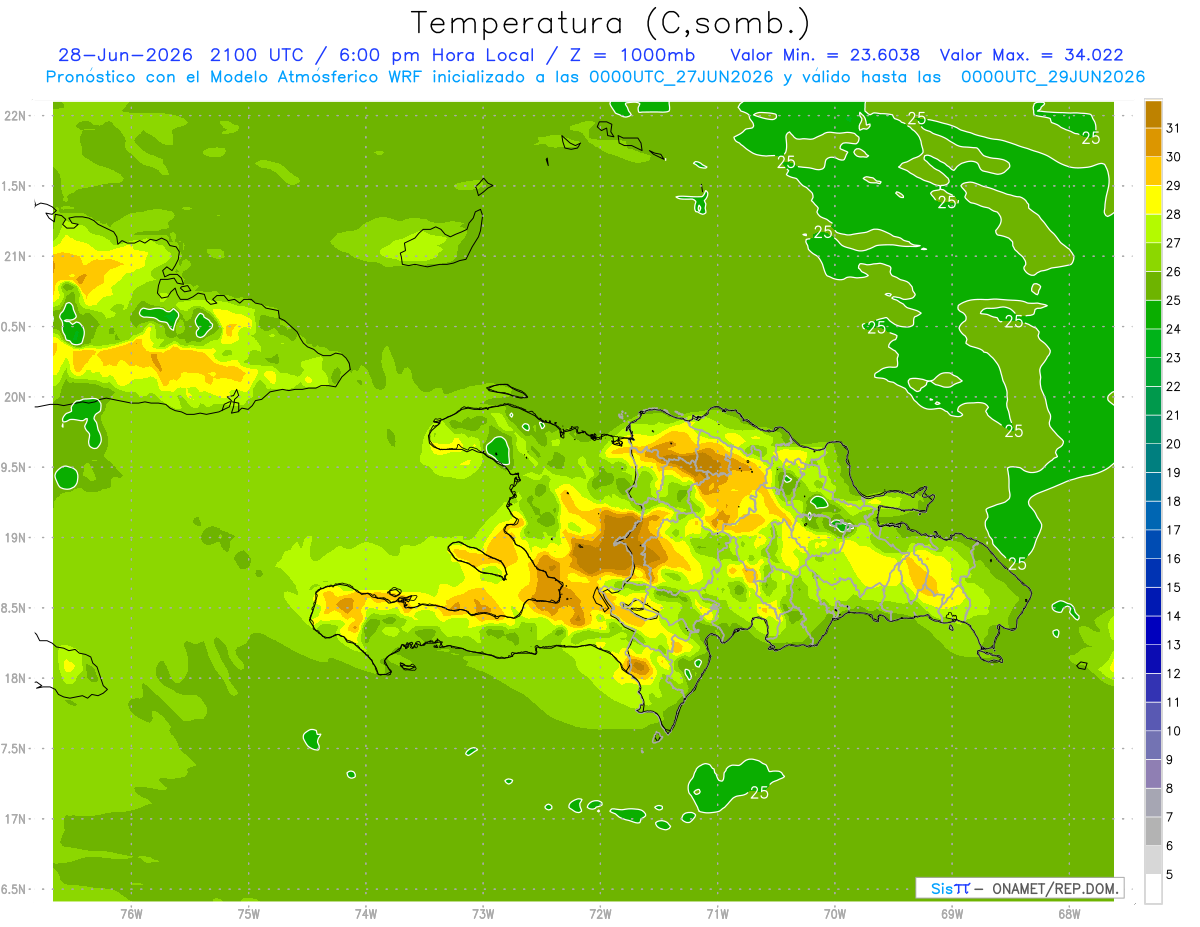The width and height of the screenshot is (1200, 927).
Task: Click the legend value "15"
Action: [1173, 587]
